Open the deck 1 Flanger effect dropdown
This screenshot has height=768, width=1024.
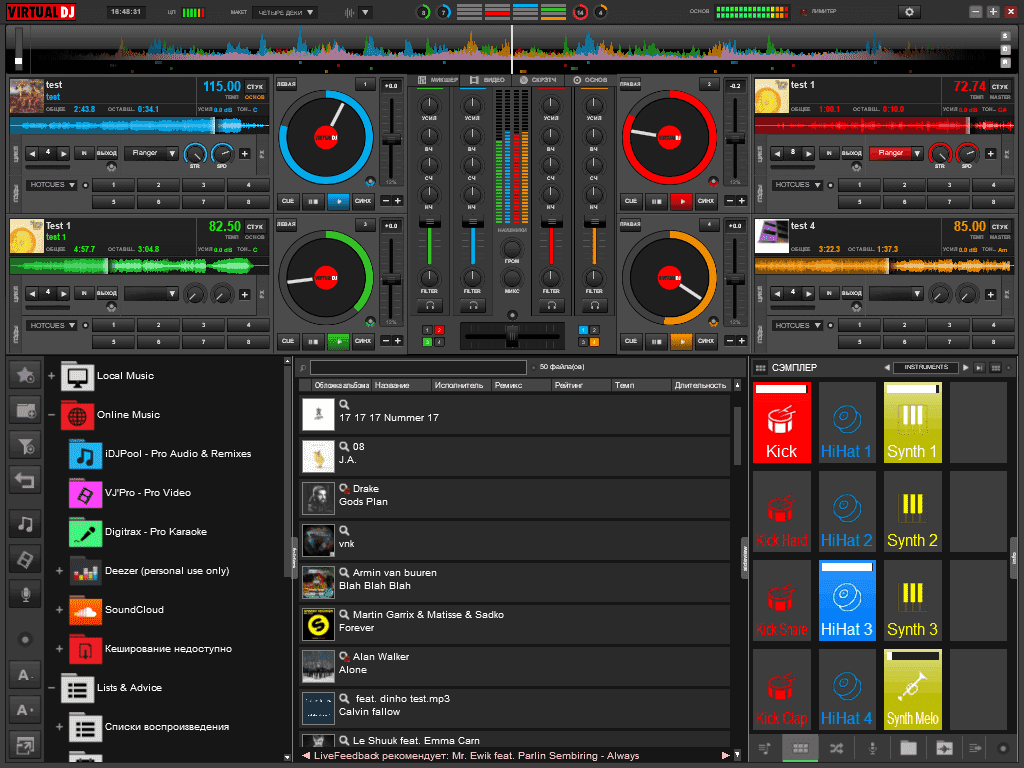151,153
